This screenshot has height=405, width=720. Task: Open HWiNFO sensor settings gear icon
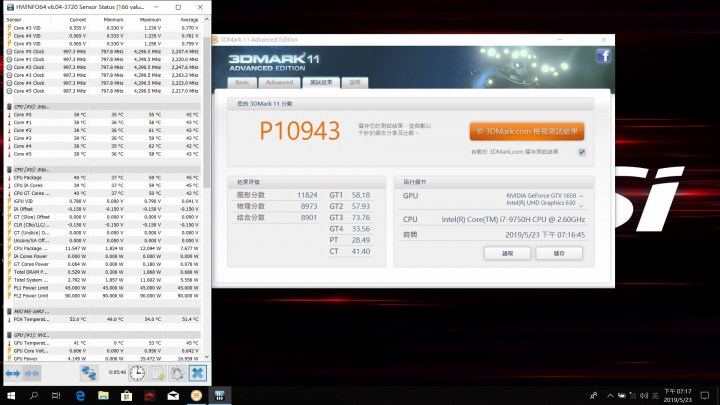(x=177, y=373)
